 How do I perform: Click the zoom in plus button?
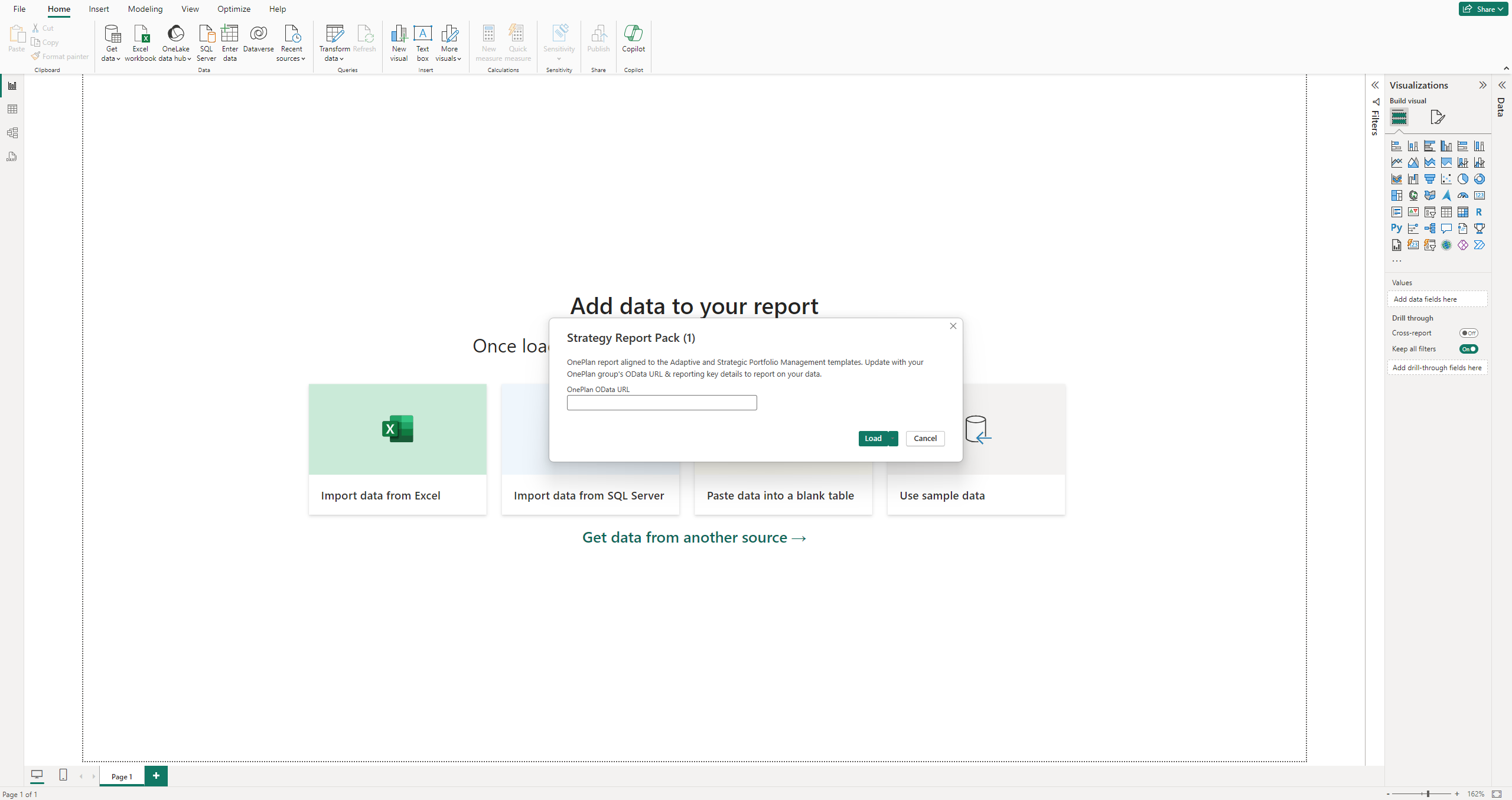tap(1457, 794)
